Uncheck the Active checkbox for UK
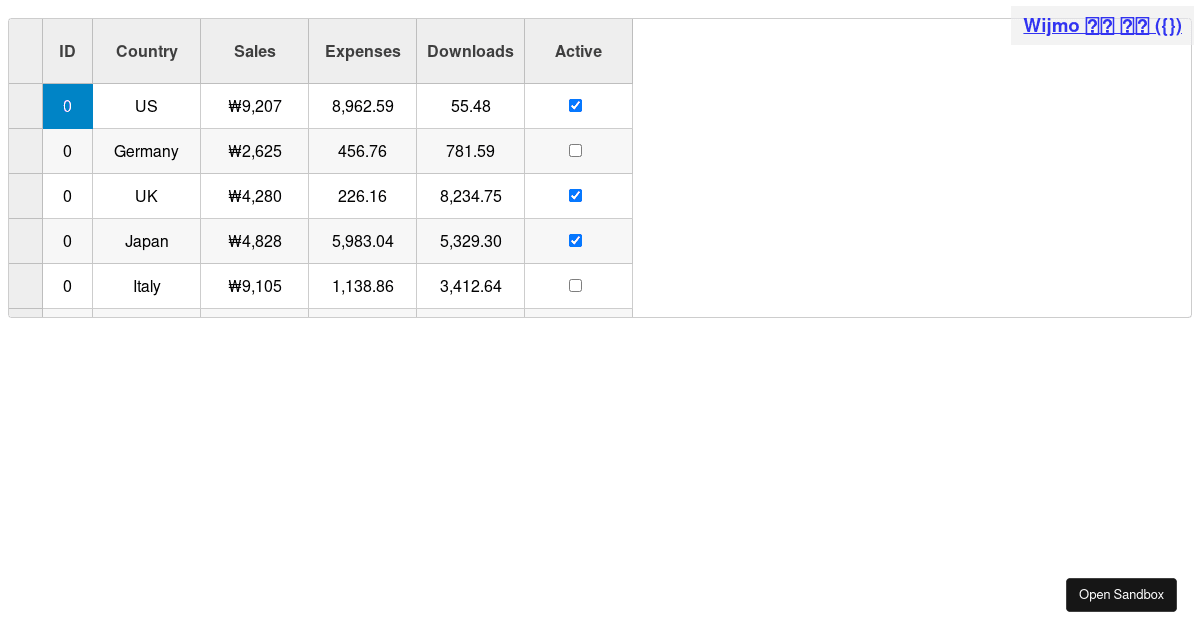Image resolution: width=1200 pixels, height=630 pixels. pyautogui.click(x=575, y=196)
